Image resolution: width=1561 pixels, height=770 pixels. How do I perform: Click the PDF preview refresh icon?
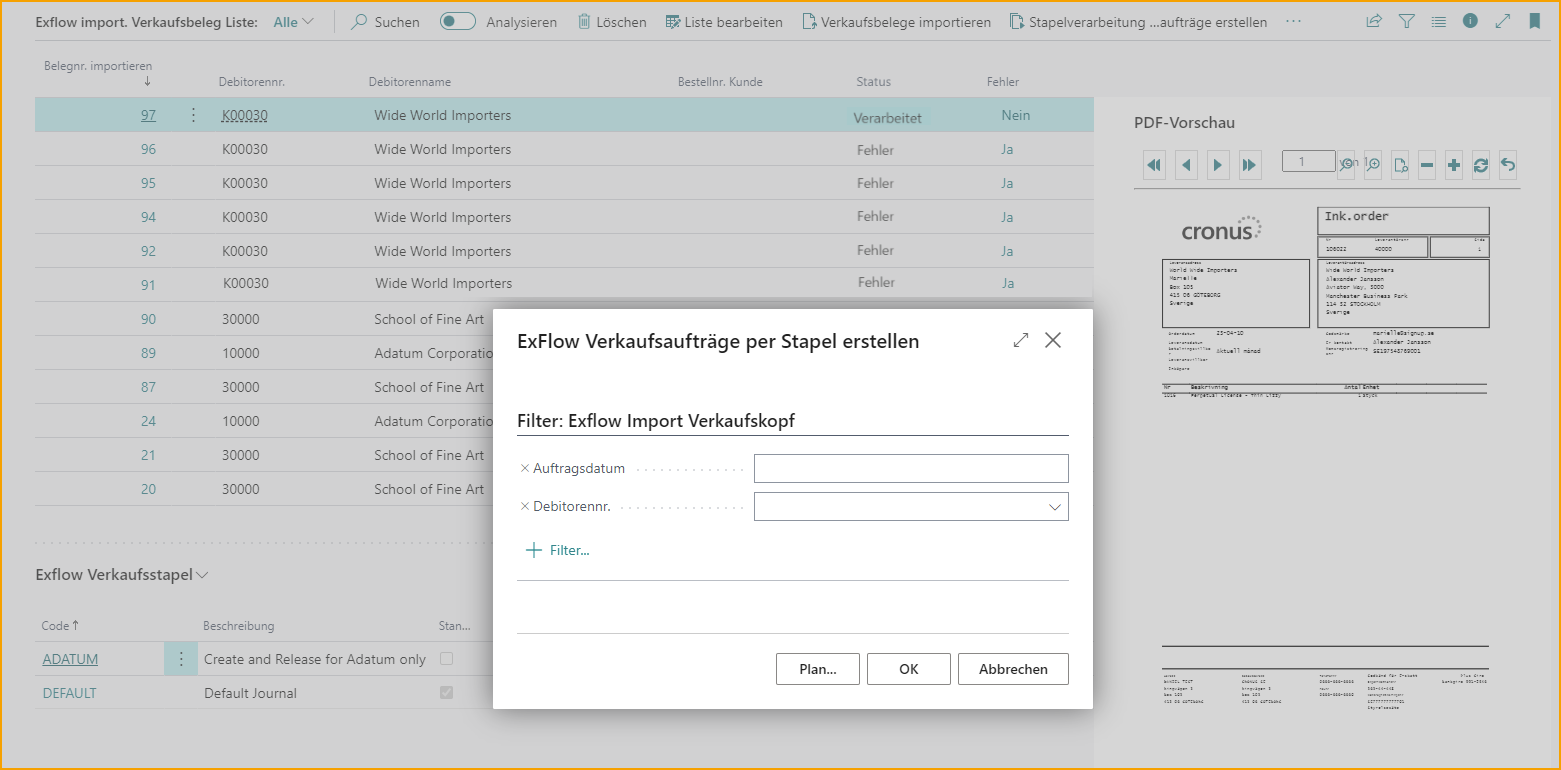[x=1481, y=165]
